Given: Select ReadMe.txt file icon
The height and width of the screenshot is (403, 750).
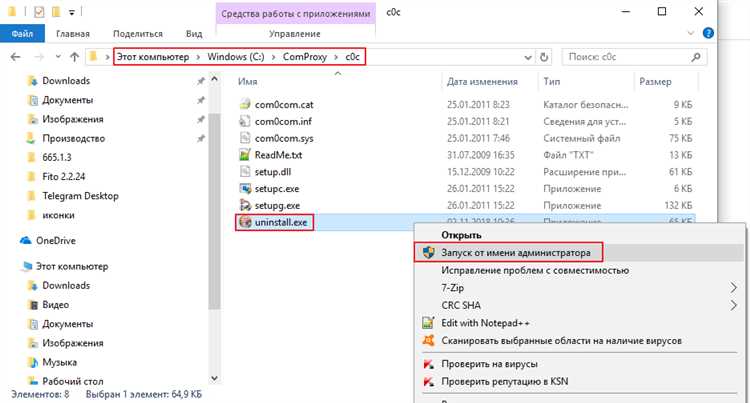Looking at the screenshot, I should click(x=245, y=155).
